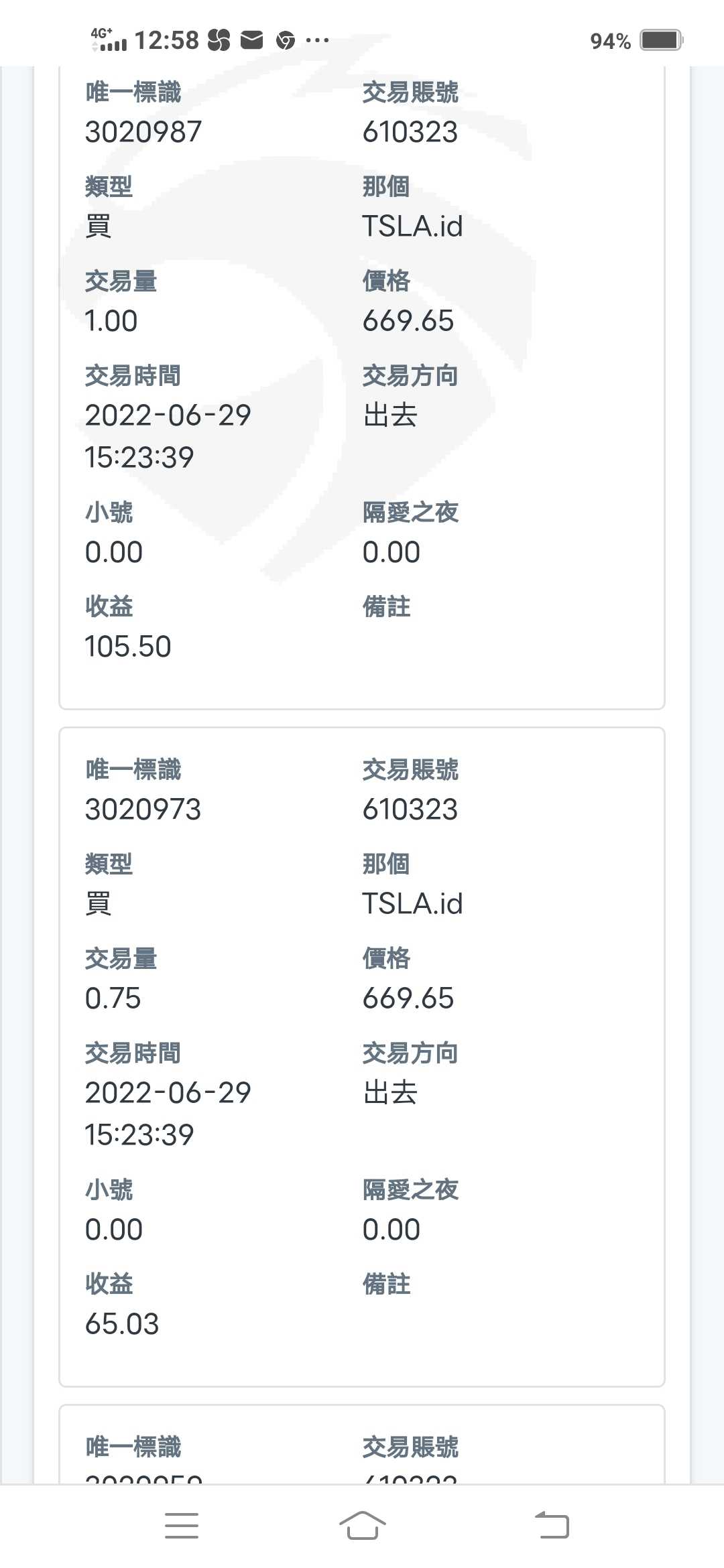This screenshot has width=724, height=1568.
Task: Tap trade time in order 3020987 card
Action: [x=168, y=436]
